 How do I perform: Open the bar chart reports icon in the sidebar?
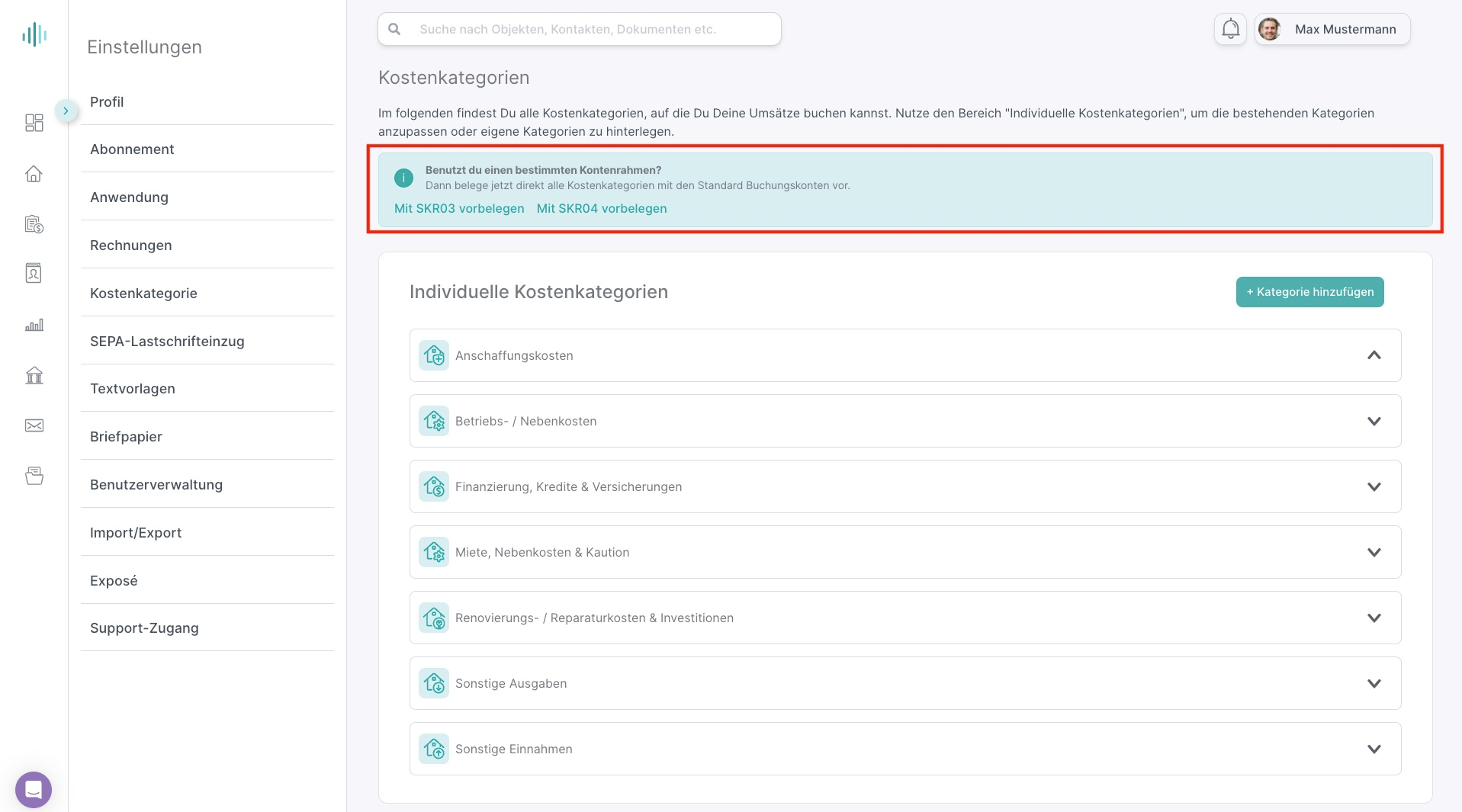[x=34, y=325]
